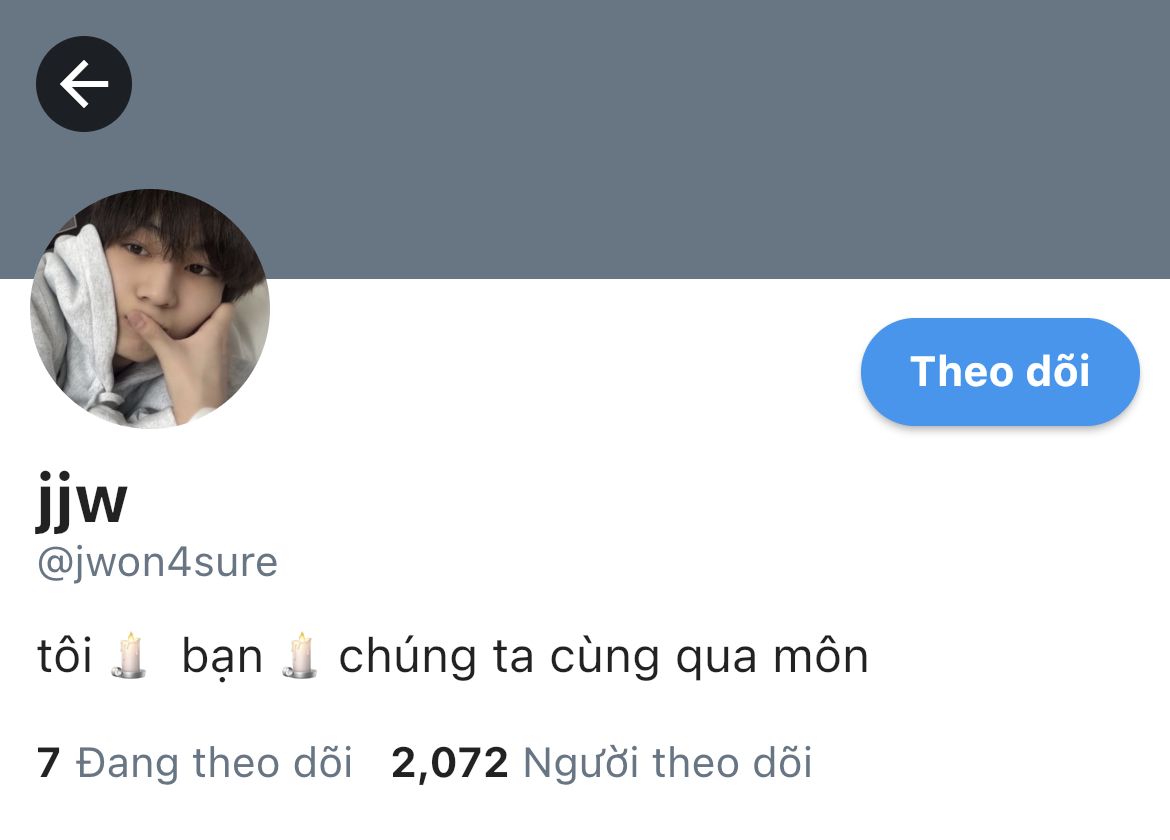
Task: Open the Đang theo dõi list
Action: [x=195, y=762]
